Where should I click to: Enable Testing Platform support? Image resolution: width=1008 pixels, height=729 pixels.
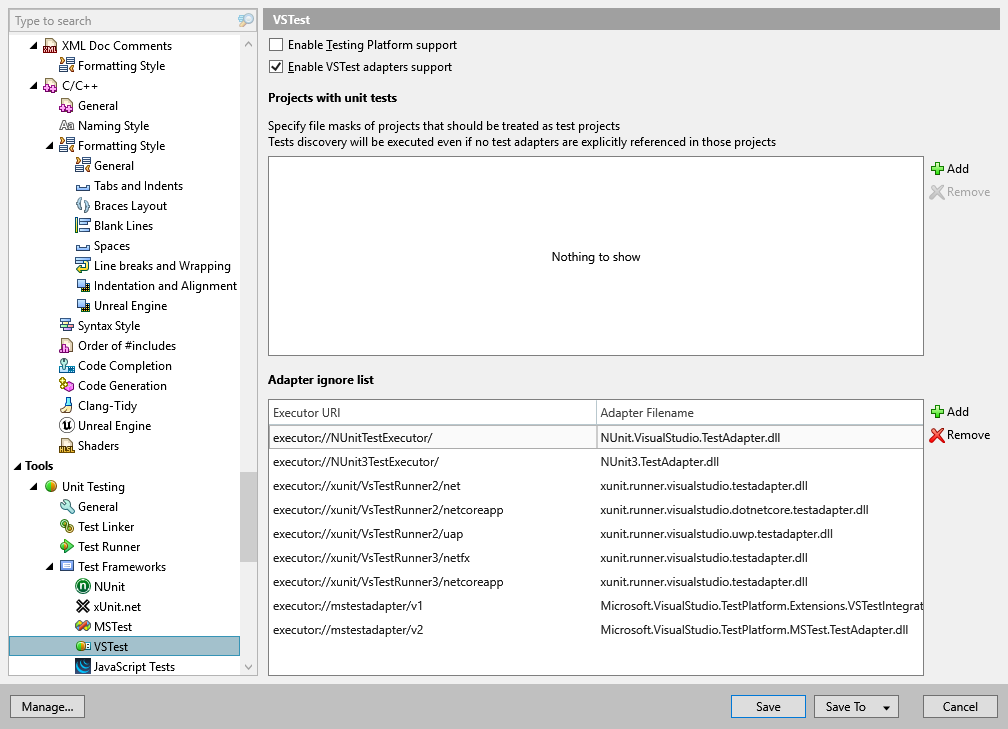[275, 45]
